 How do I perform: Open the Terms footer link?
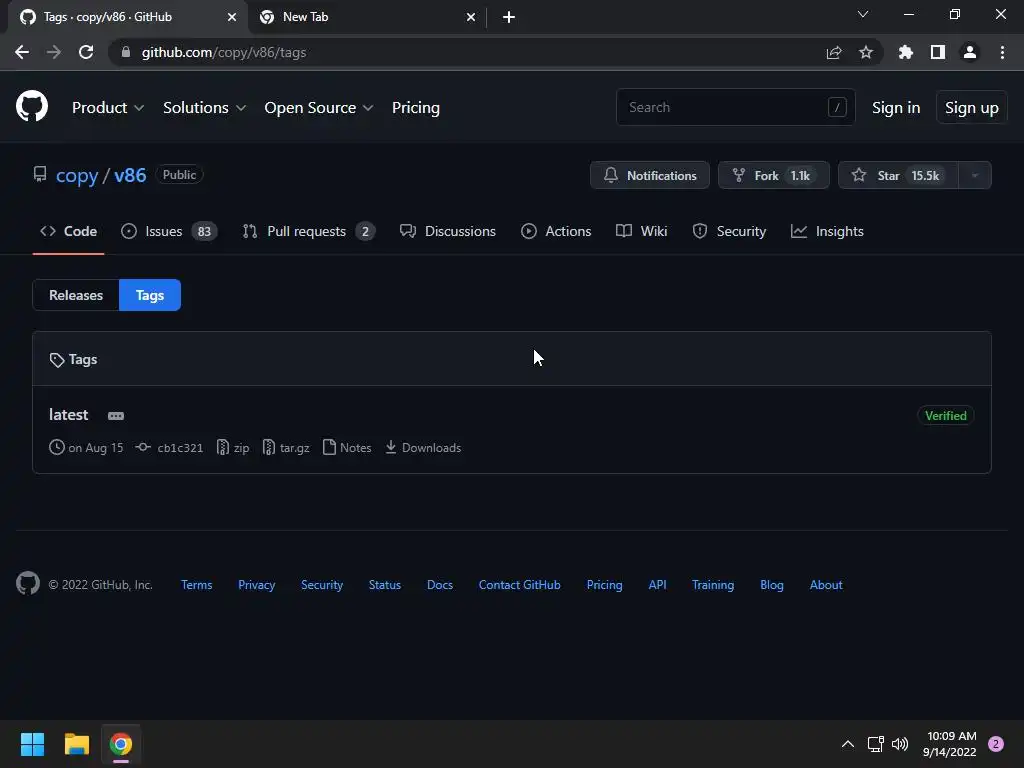pyautogui.click(x=197, y=585)
